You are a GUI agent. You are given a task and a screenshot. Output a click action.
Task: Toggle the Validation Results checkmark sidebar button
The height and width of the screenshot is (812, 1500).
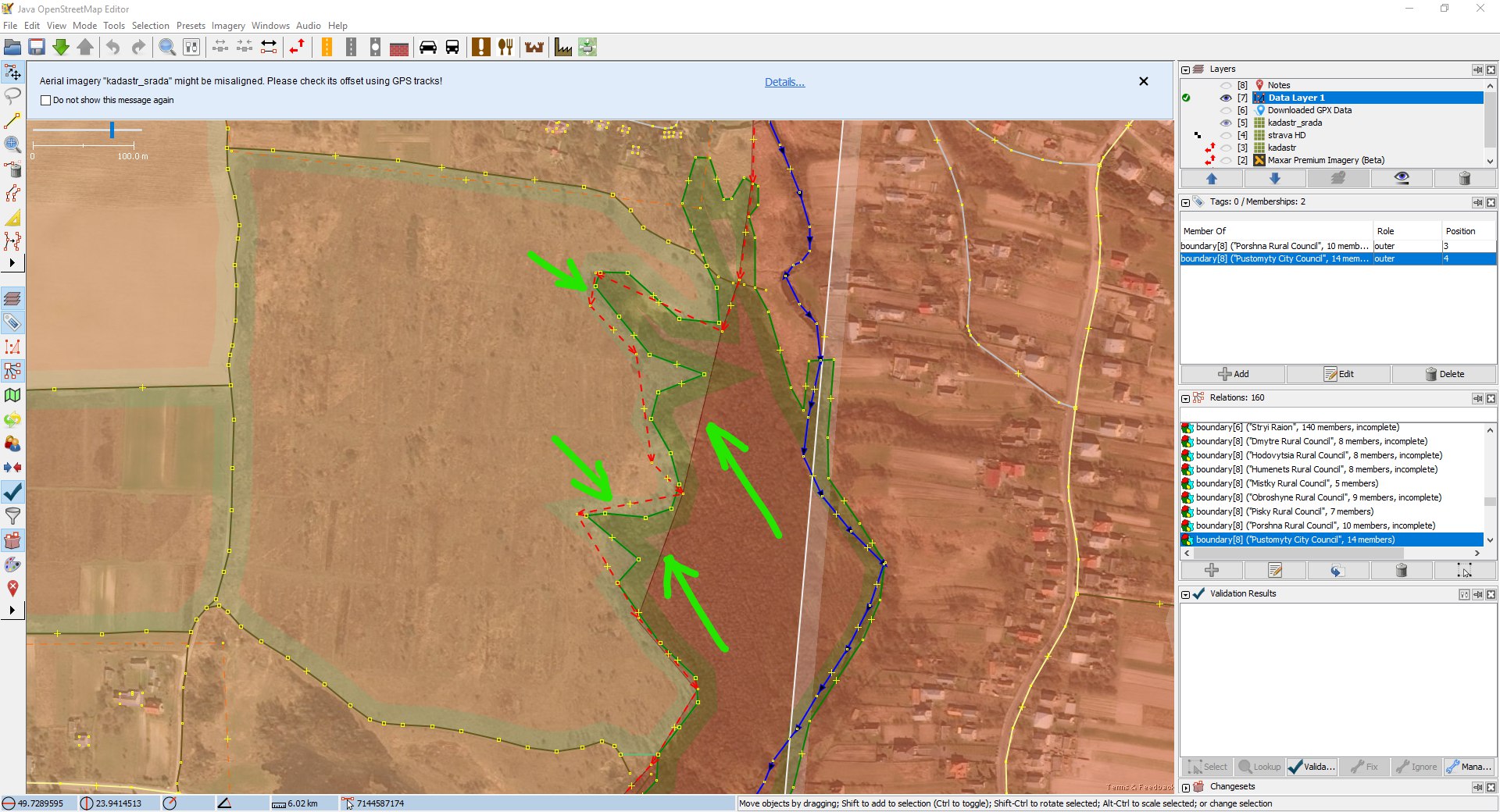pyautogui.click(x=12, y=492)
